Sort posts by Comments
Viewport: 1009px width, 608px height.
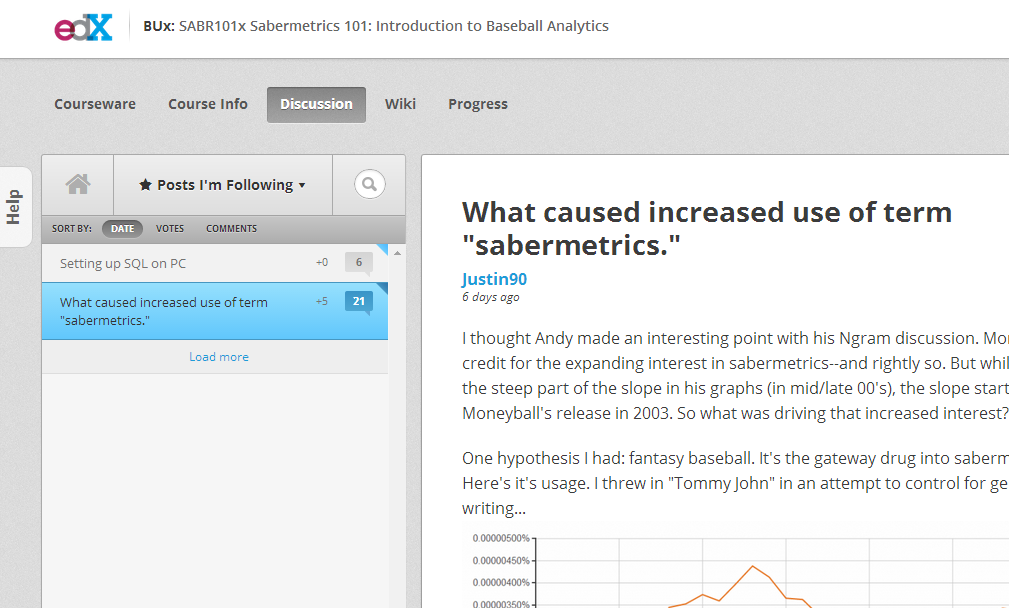pyautogui.click(x=232, y=228)
